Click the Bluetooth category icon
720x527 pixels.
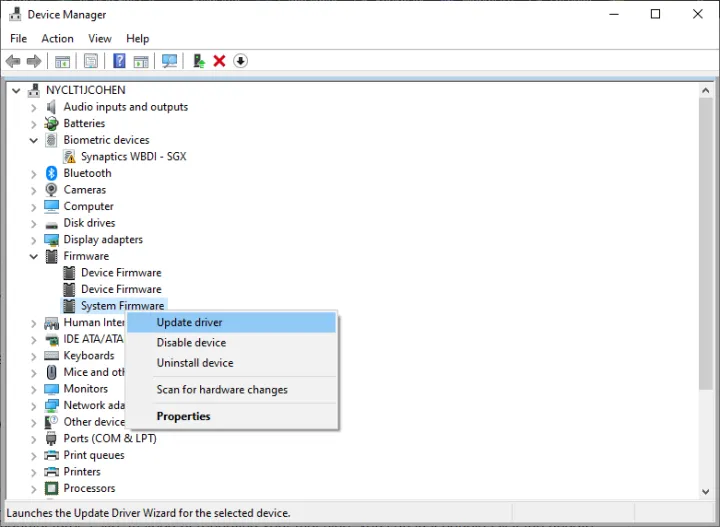click(x=52, y=173)
